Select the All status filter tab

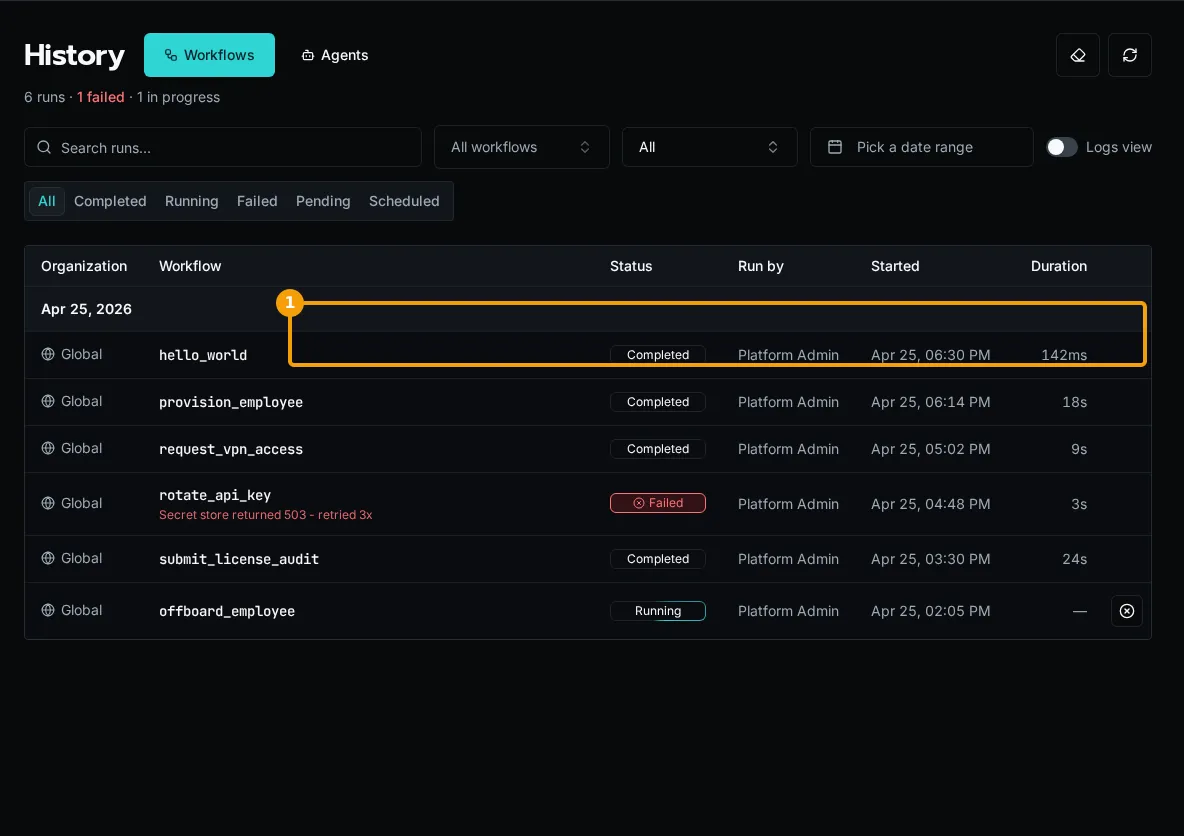pos(47,201)
